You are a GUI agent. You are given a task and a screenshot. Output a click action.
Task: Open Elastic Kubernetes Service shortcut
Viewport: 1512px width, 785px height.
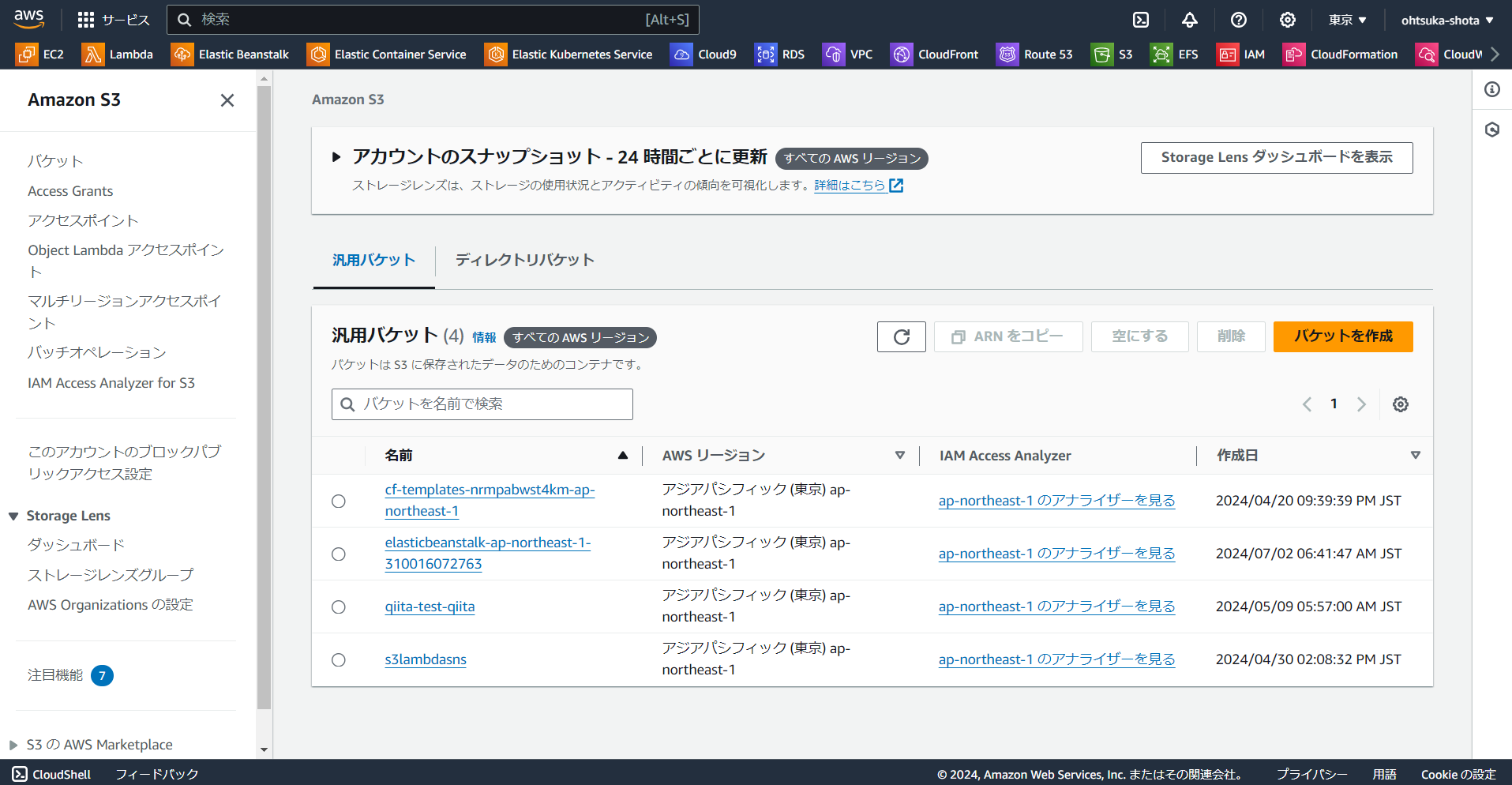point(568,54)
